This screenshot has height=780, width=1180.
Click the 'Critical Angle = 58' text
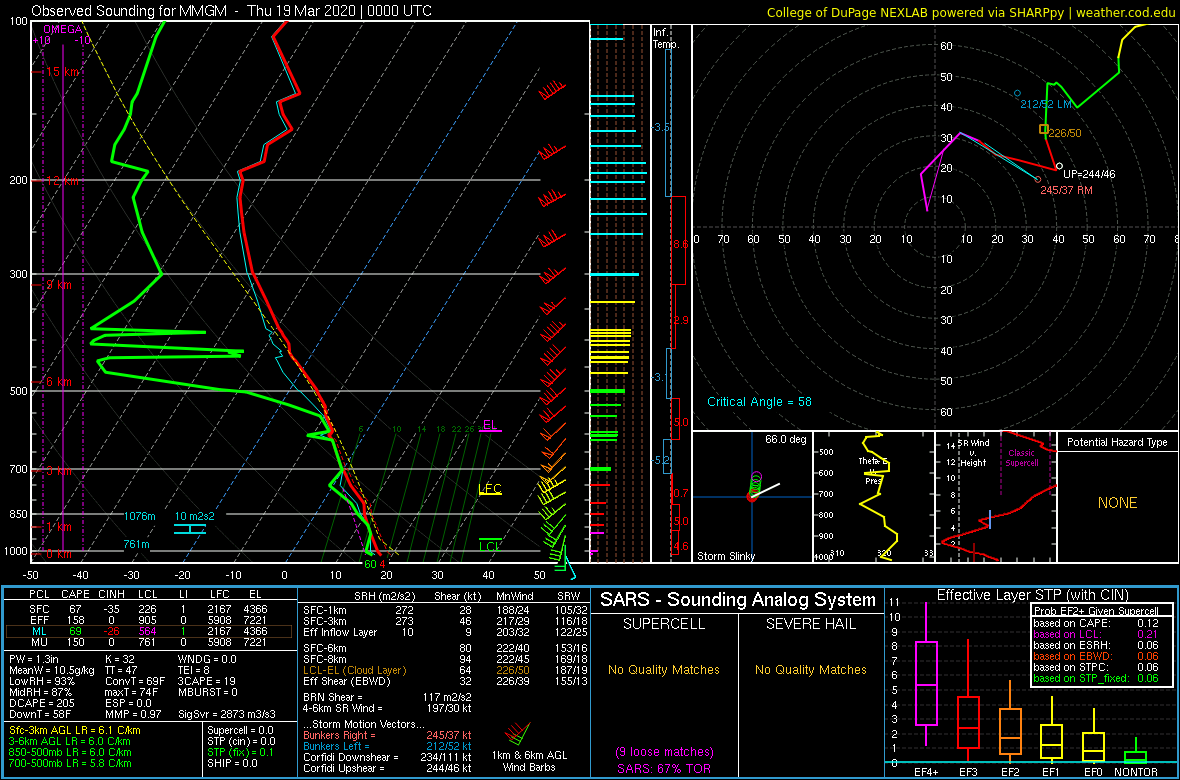coord(759,402)
